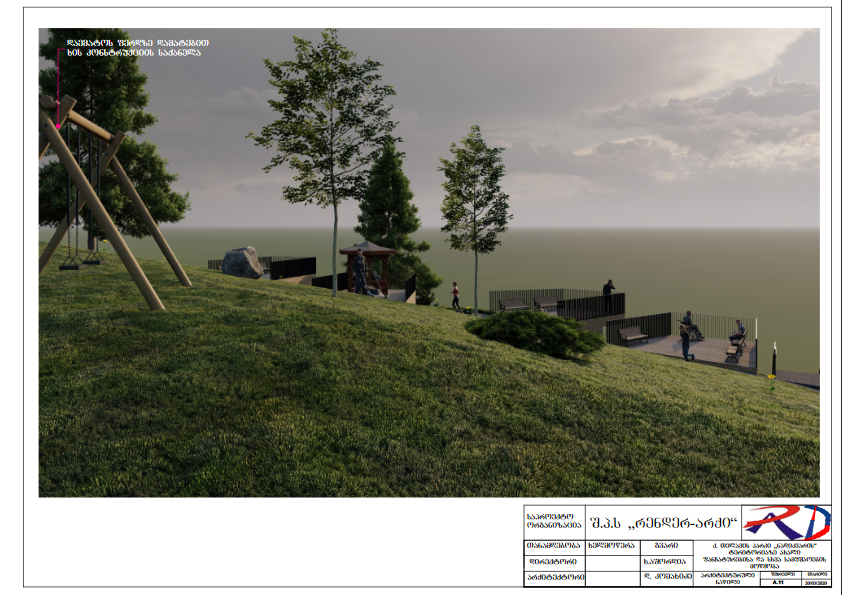Click the pink annotation marker dot on swing
Screen dimensions: 842x595
59,125
